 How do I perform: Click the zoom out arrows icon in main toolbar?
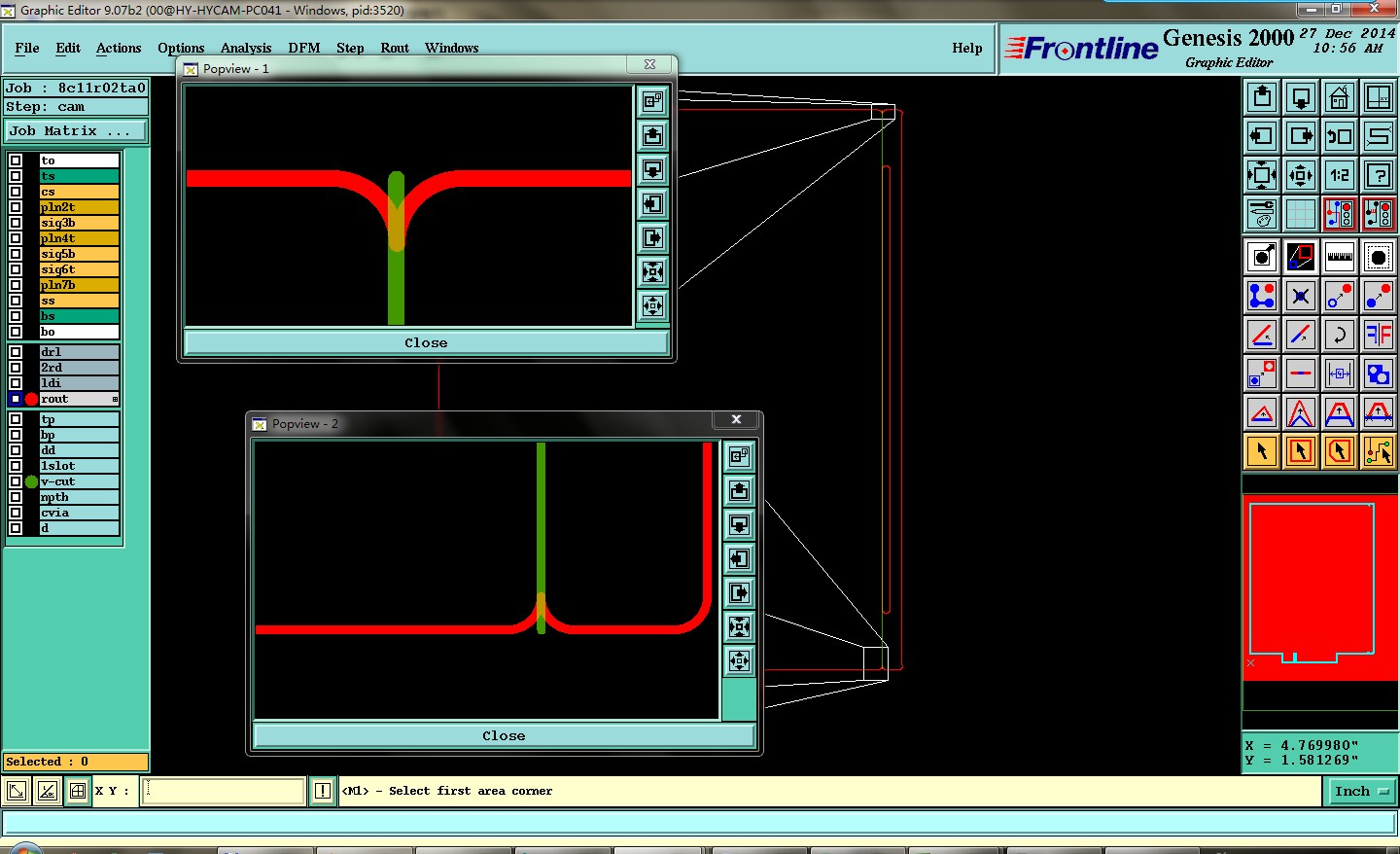click(1301, 175)
